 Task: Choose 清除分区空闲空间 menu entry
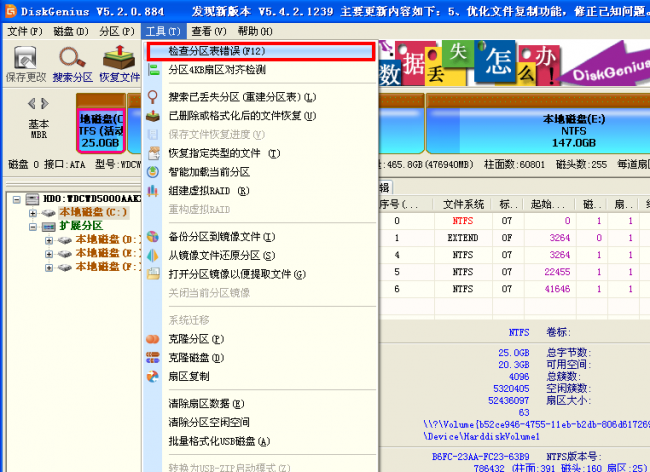261,422
